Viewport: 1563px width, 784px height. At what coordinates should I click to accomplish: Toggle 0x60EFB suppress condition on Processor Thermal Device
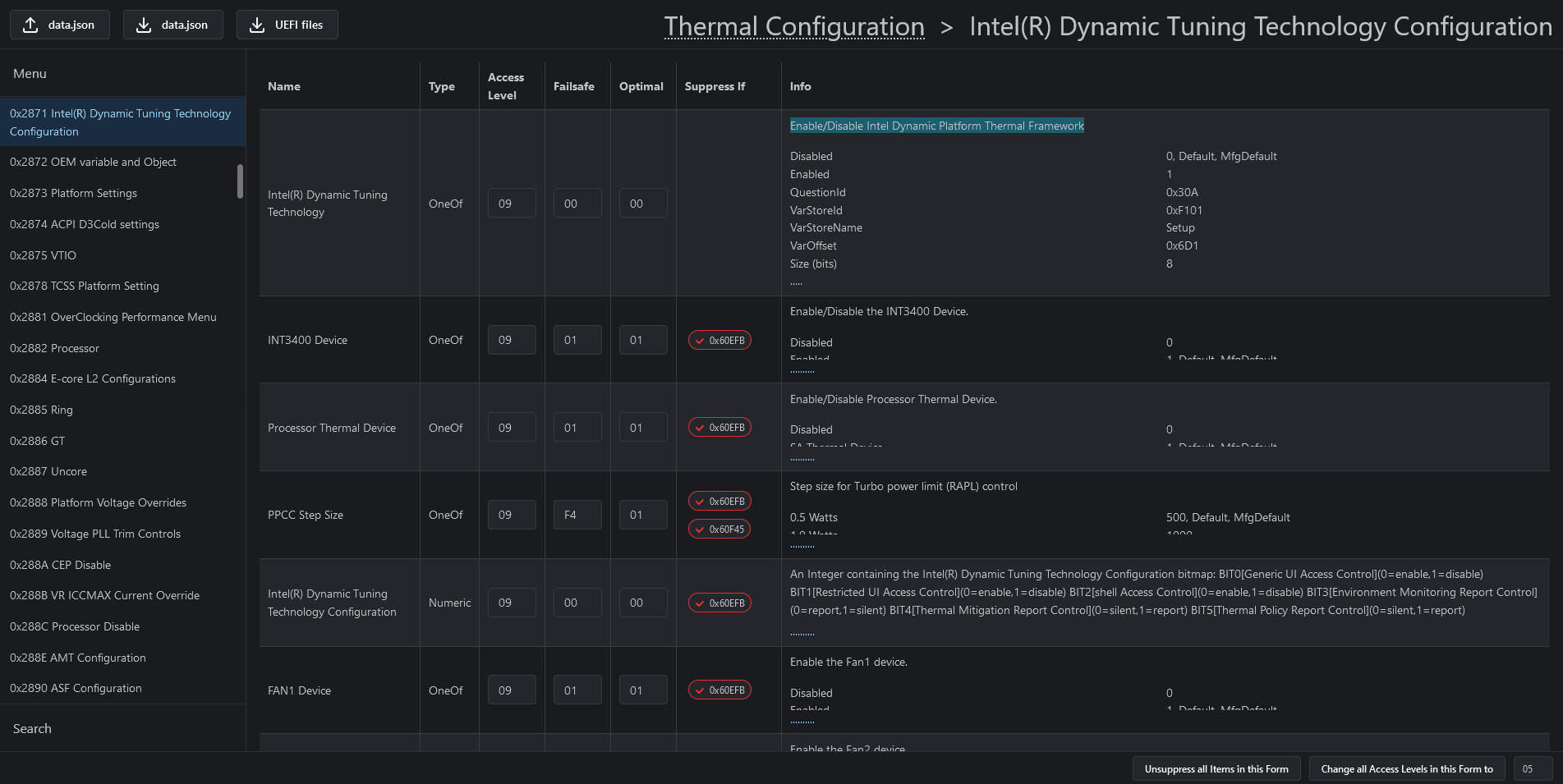point(719,428)
